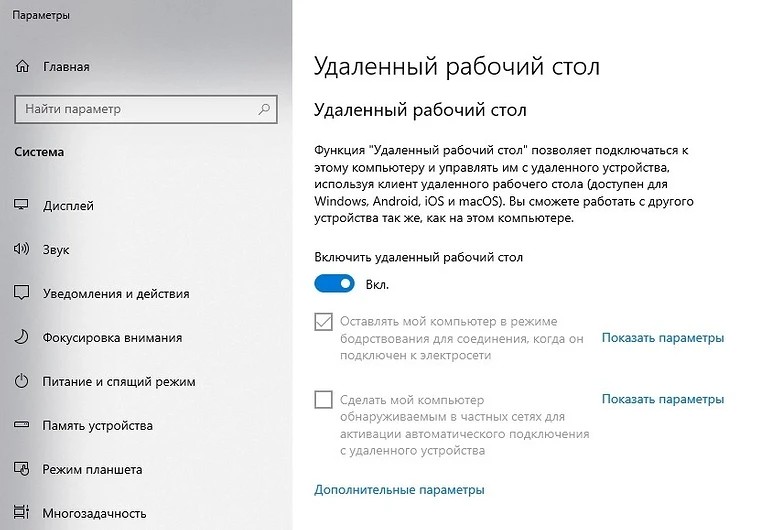This screenshot has width=766, height=530.
Task: Open Дисплей via its monitor icon
Action: [22, 206]
